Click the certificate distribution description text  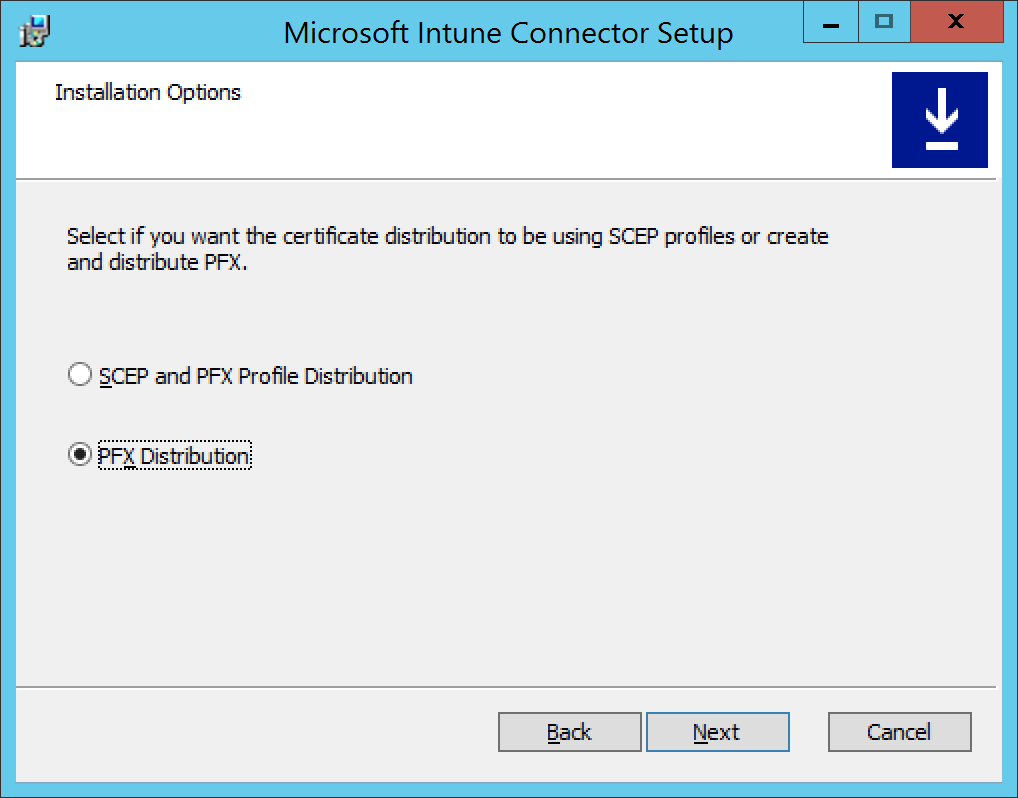pos(446,249)
